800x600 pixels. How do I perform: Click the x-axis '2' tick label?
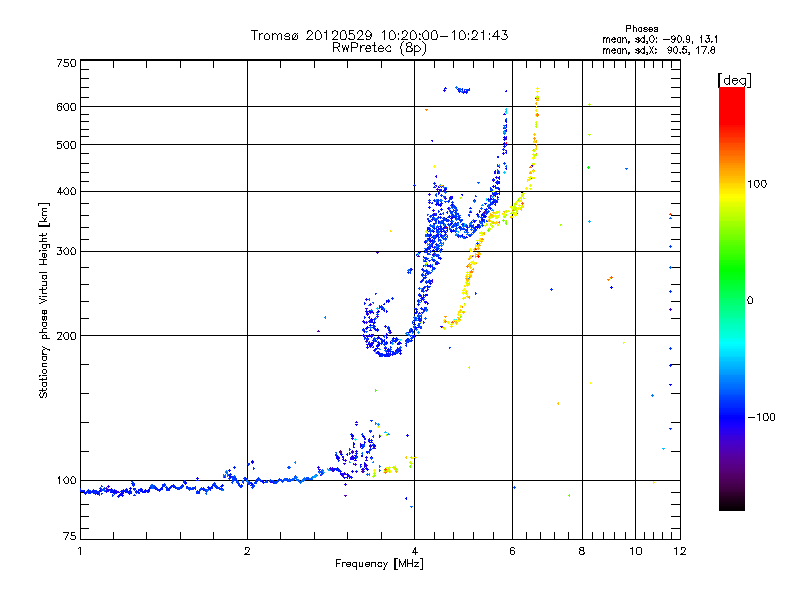click(247, 551)
